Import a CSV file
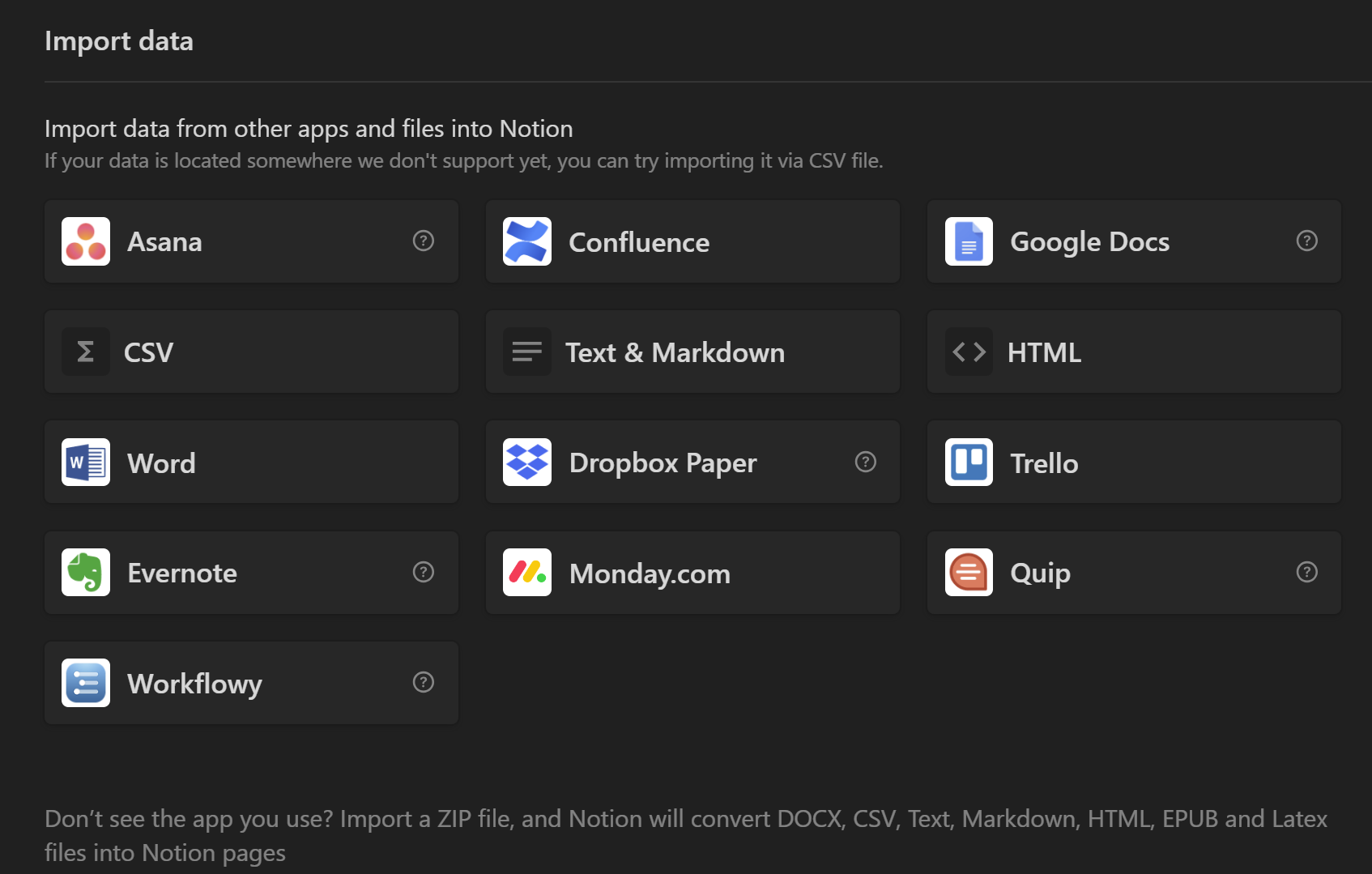This screenshot has width=1372, height=874. click(252, 352)
